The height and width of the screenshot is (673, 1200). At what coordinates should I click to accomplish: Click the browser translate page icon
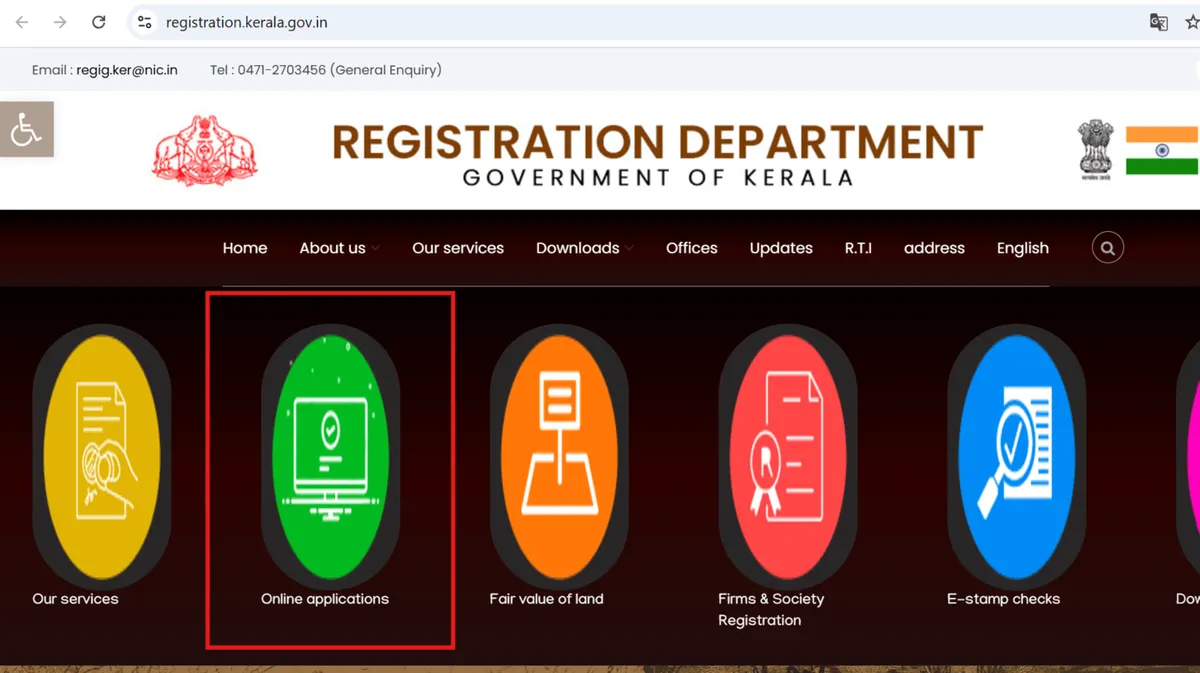(1158, 22)
